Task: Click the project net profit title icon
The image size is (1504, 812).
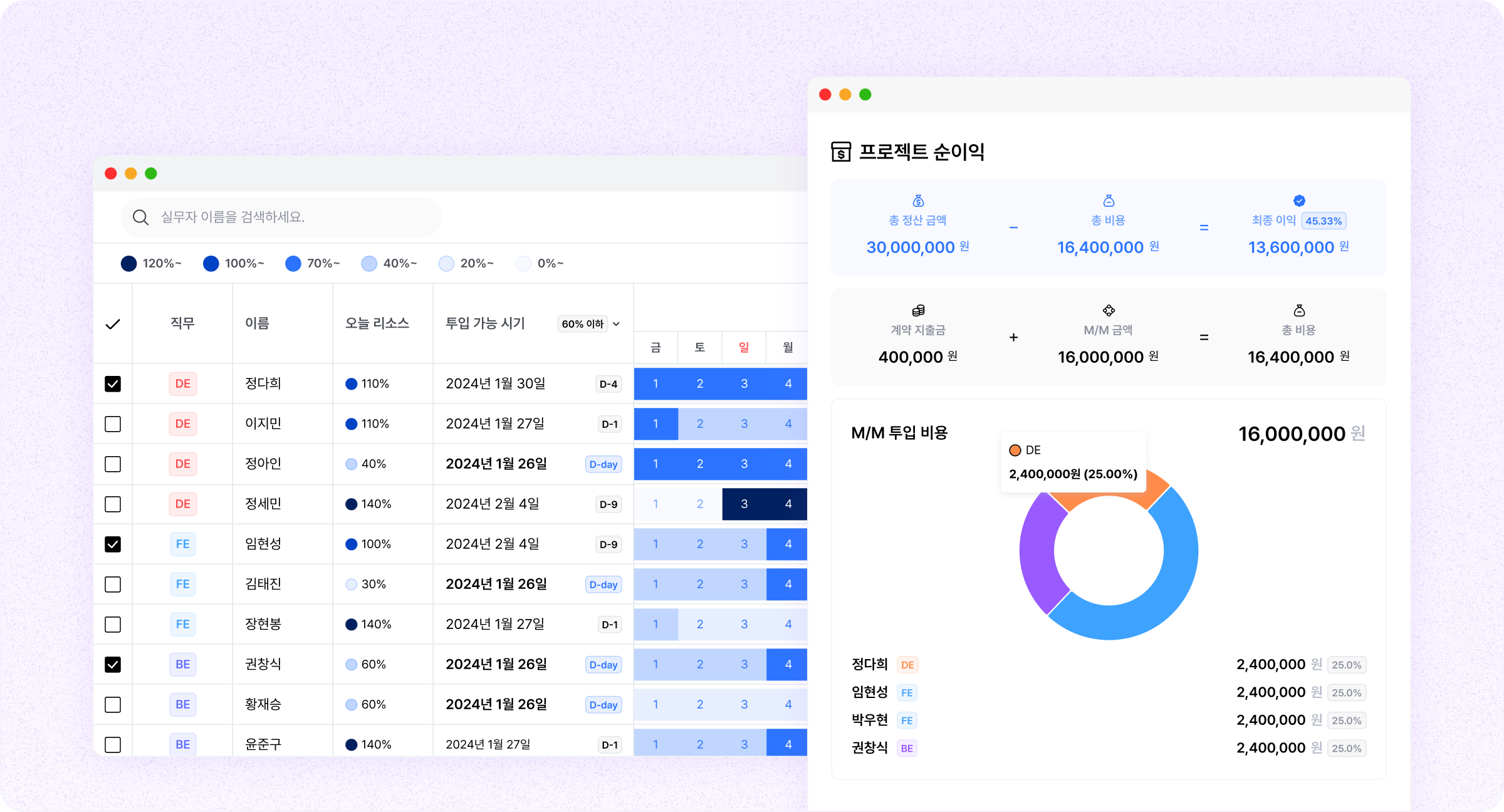Action: [x=841, y=152]
